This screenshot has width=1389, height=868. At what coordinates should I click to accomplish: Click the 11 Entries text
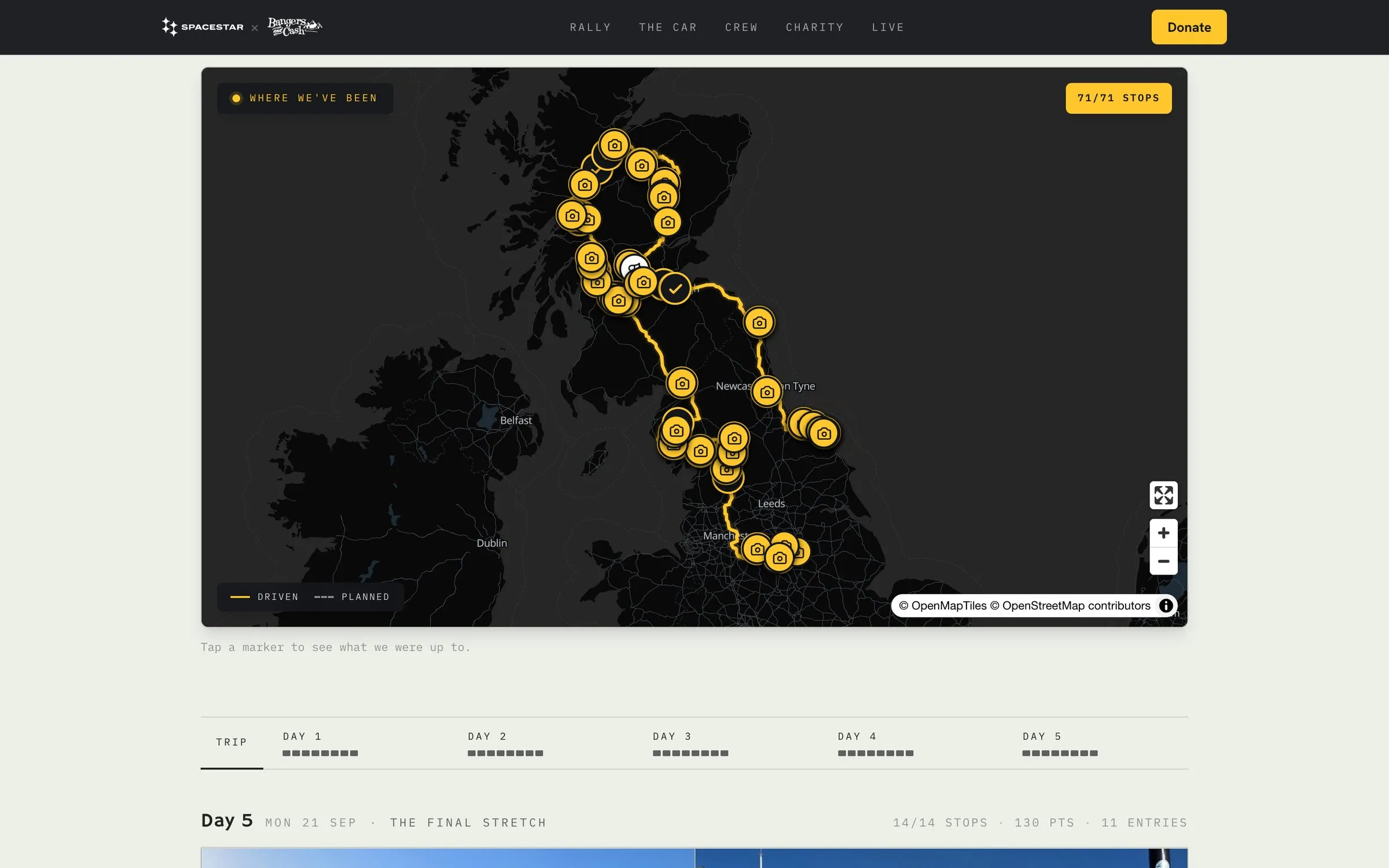click(x=1144, y=823)
